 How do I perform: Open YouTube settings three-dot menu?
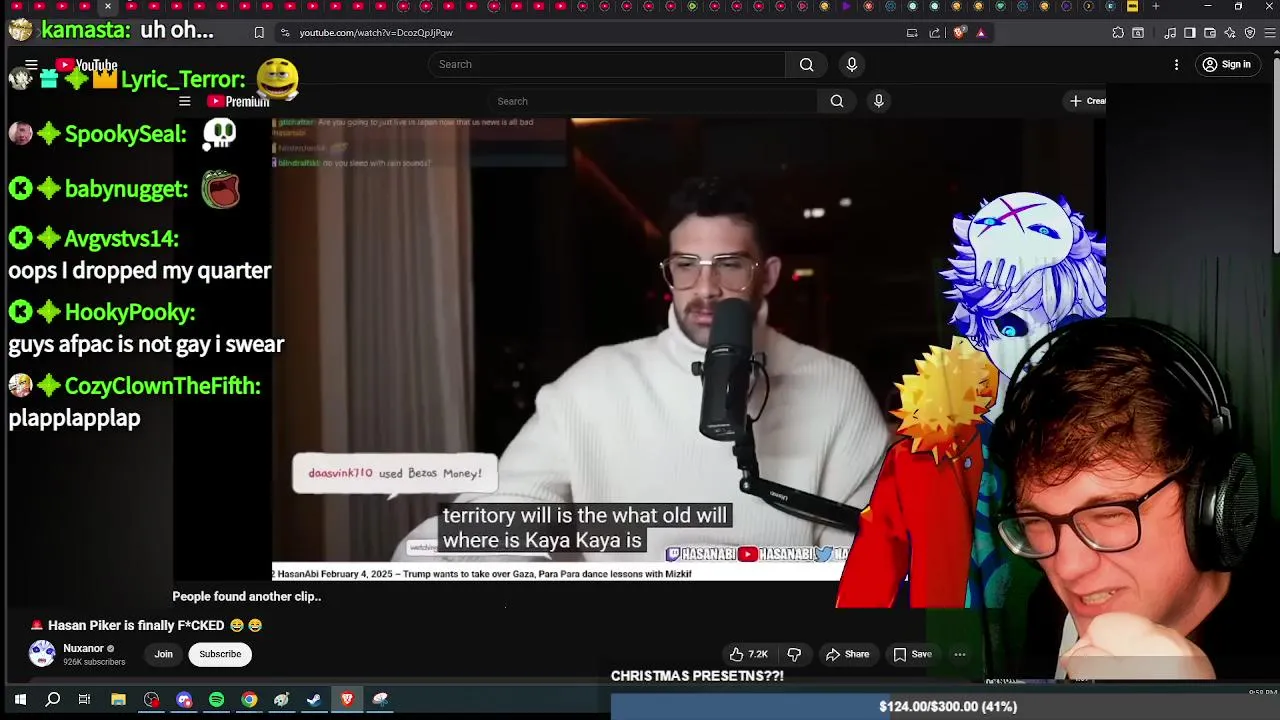1176,65
